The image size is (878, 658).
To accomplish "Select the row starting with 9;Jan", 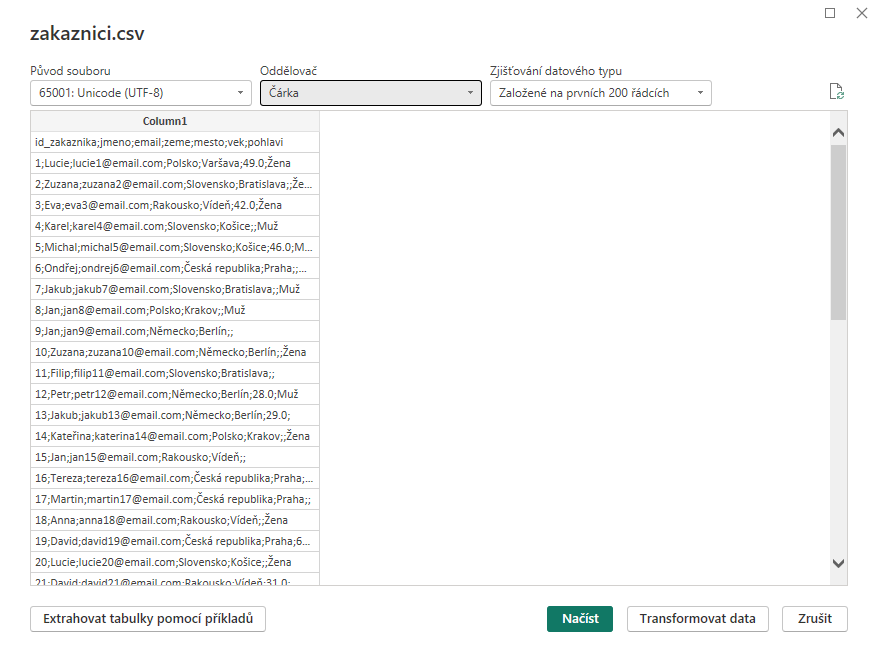I will [x=175, y=331].
